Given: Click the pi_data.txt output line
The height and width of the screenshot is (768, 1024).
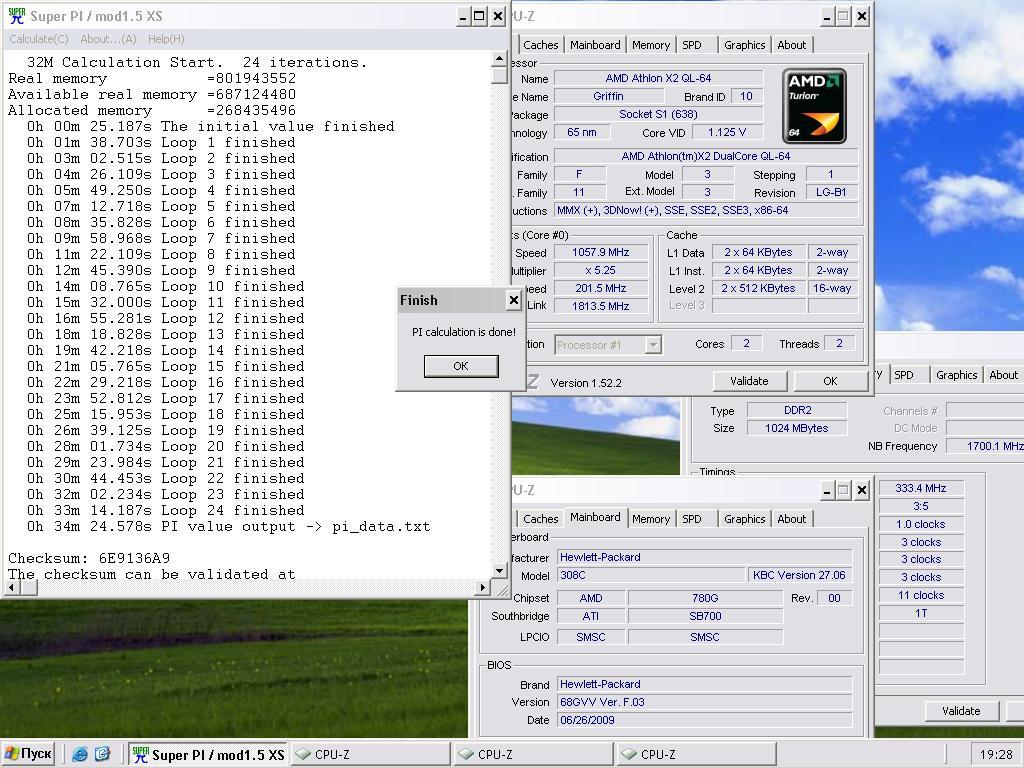Looking at the screenshot, I should pos(229,526).
